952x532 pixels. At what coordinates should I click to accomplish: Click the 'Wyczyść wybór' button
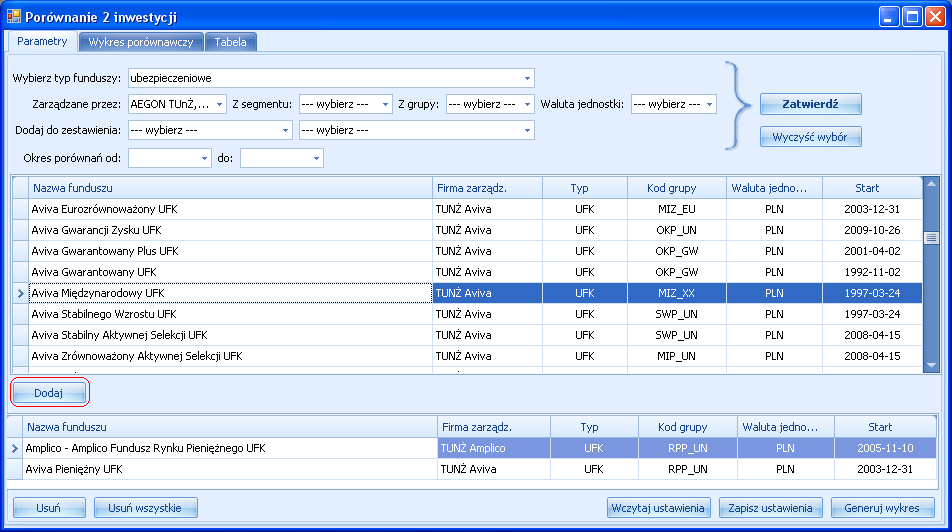tap(811, 137)
